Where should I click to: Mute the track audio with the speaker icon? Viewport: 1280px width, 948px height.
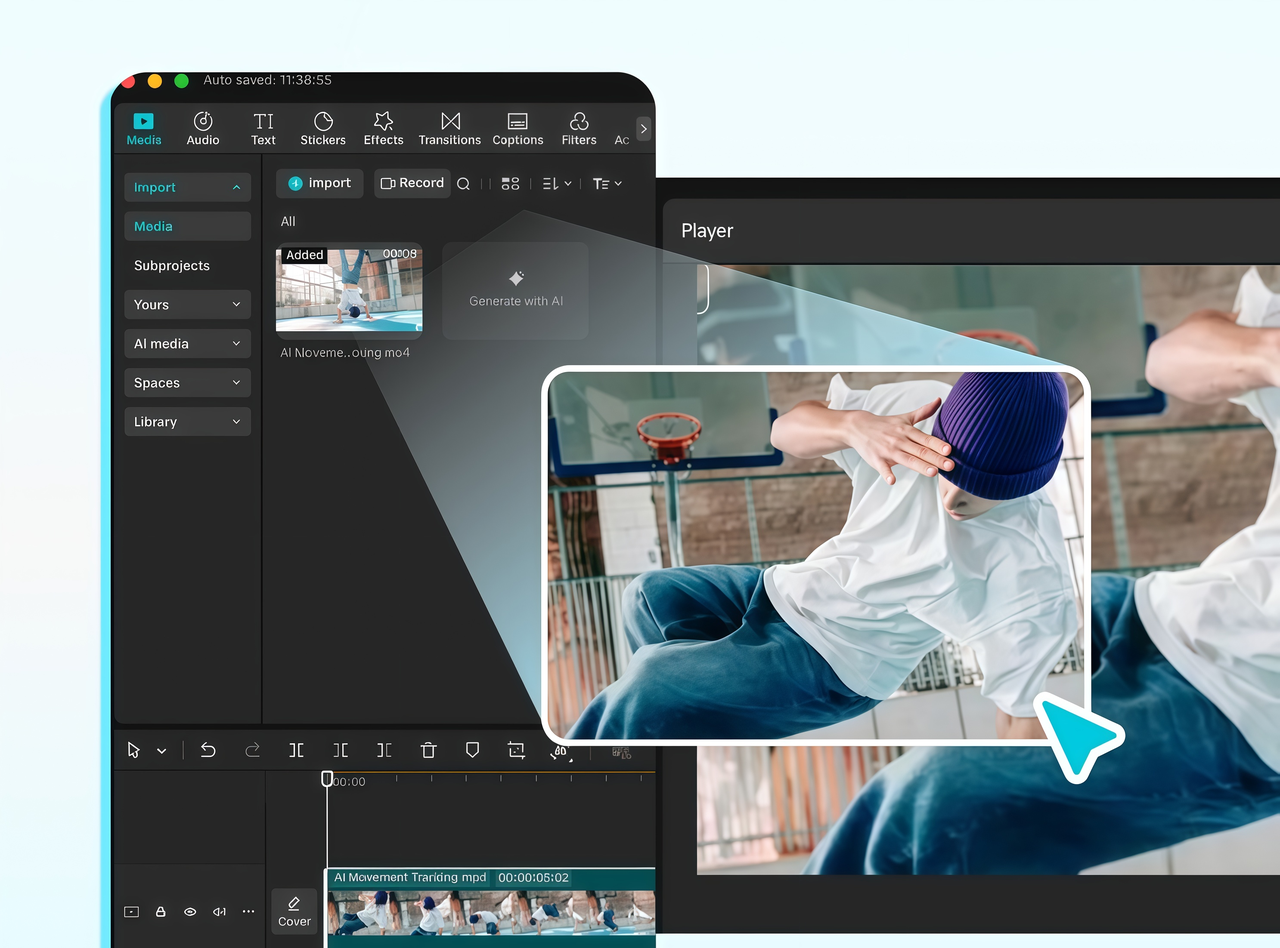click(219, 912)
